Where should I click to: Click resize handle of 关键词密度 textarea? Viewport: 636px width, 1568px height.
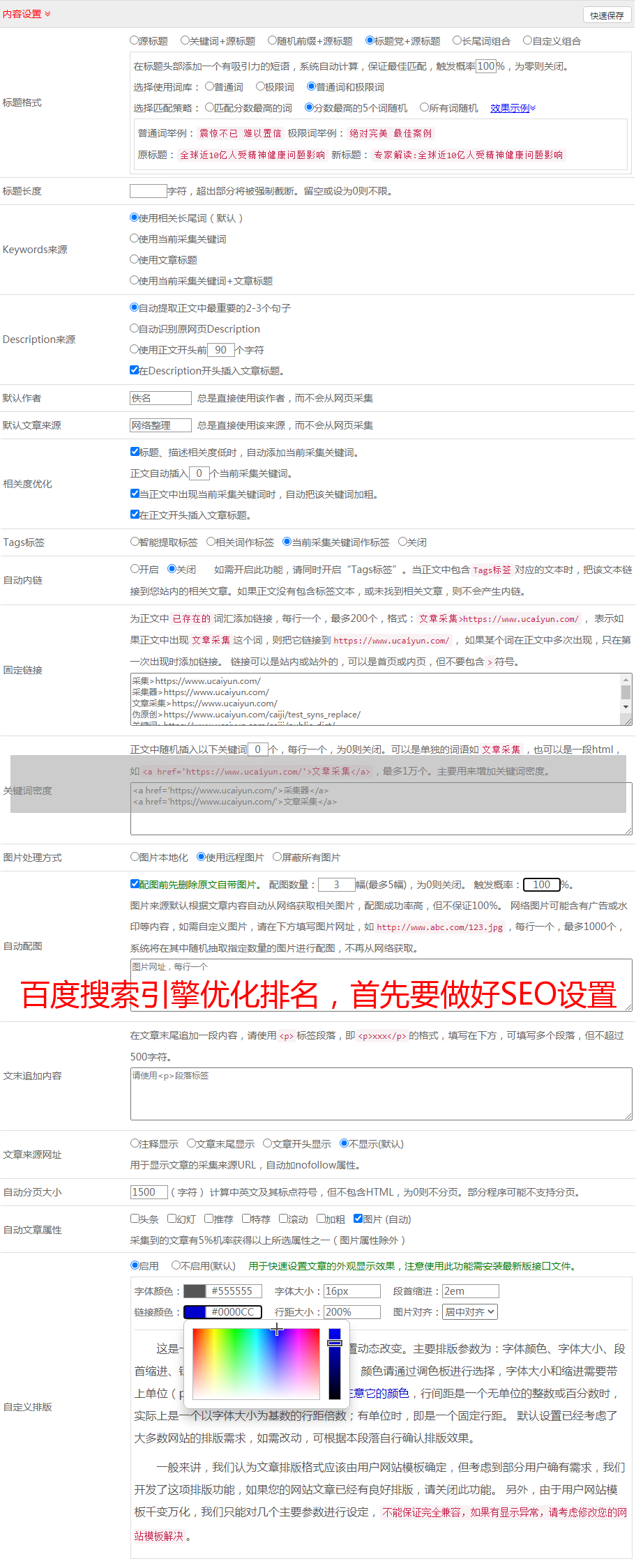point(628,831)
